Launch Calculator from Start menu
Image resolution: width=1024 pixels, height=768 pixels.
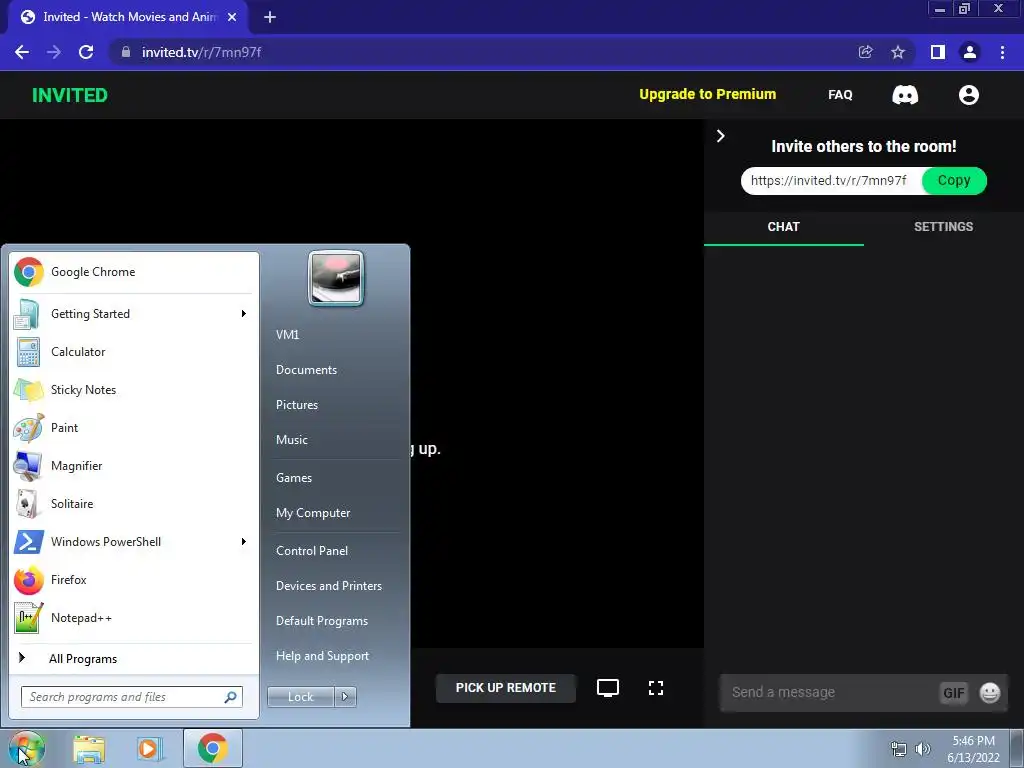click(x=134, y=351)
